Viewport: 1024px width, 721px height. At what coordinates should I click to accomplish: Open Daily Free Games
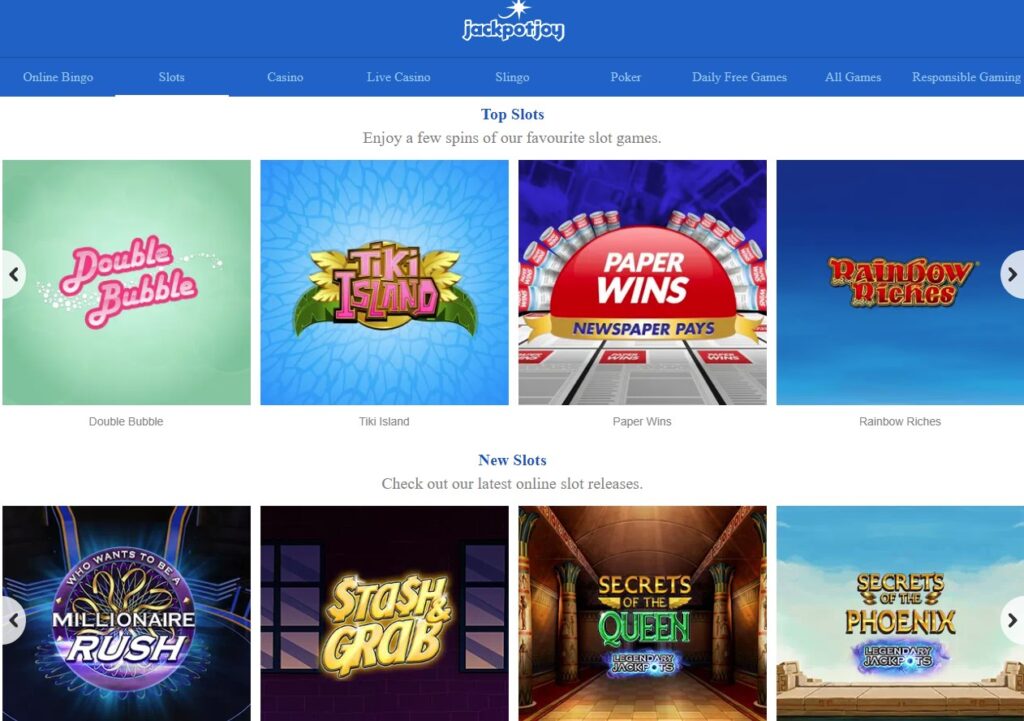tap(739, 77)
